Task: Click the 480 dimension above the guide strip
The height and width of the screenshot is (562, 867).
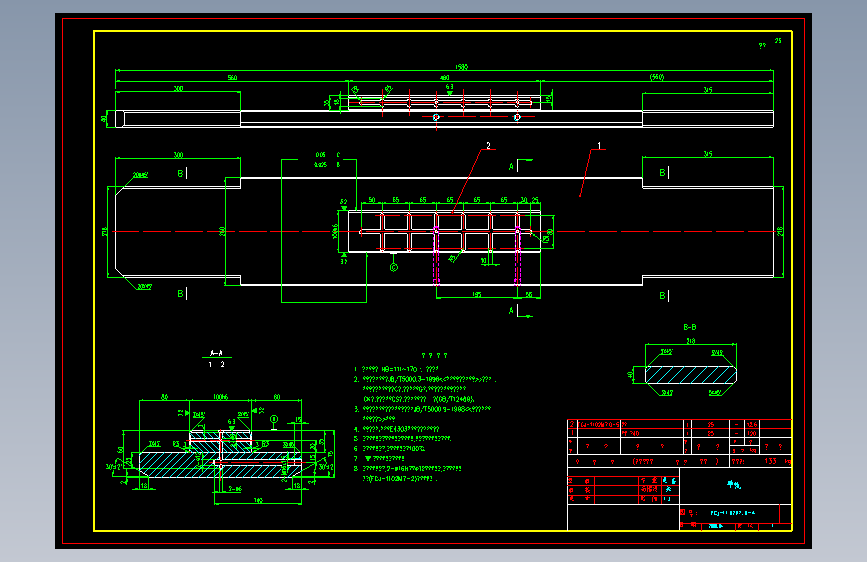Action: pyautogui.click(x=445, y=78)
